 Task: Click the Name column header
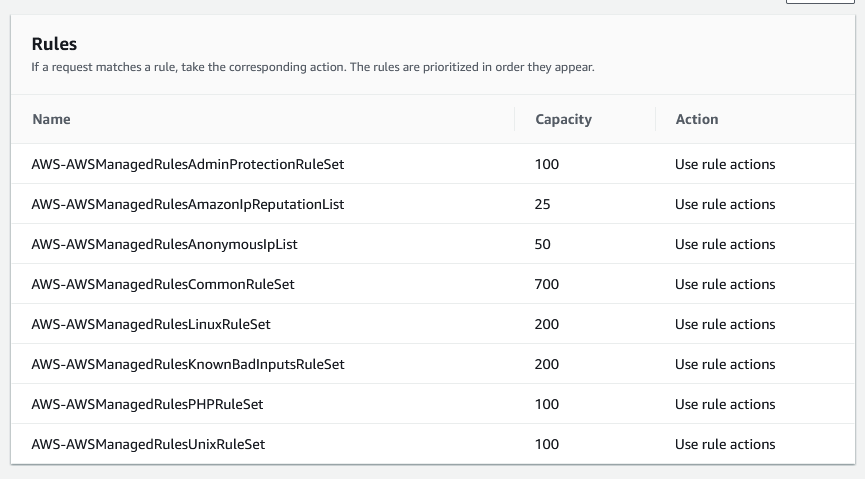(51, 119)
